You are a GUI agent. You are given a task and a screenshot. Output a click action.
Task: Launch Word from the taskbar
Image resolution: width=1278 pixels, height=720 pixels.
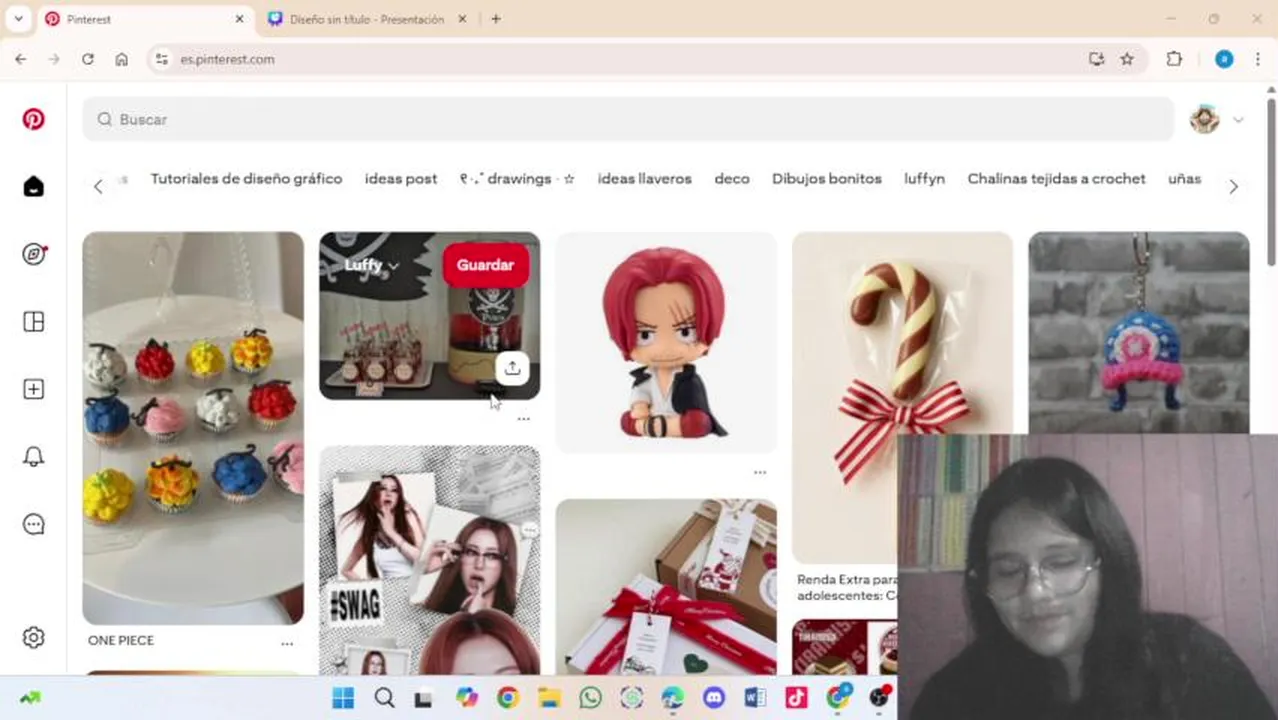tap(755, 698)
